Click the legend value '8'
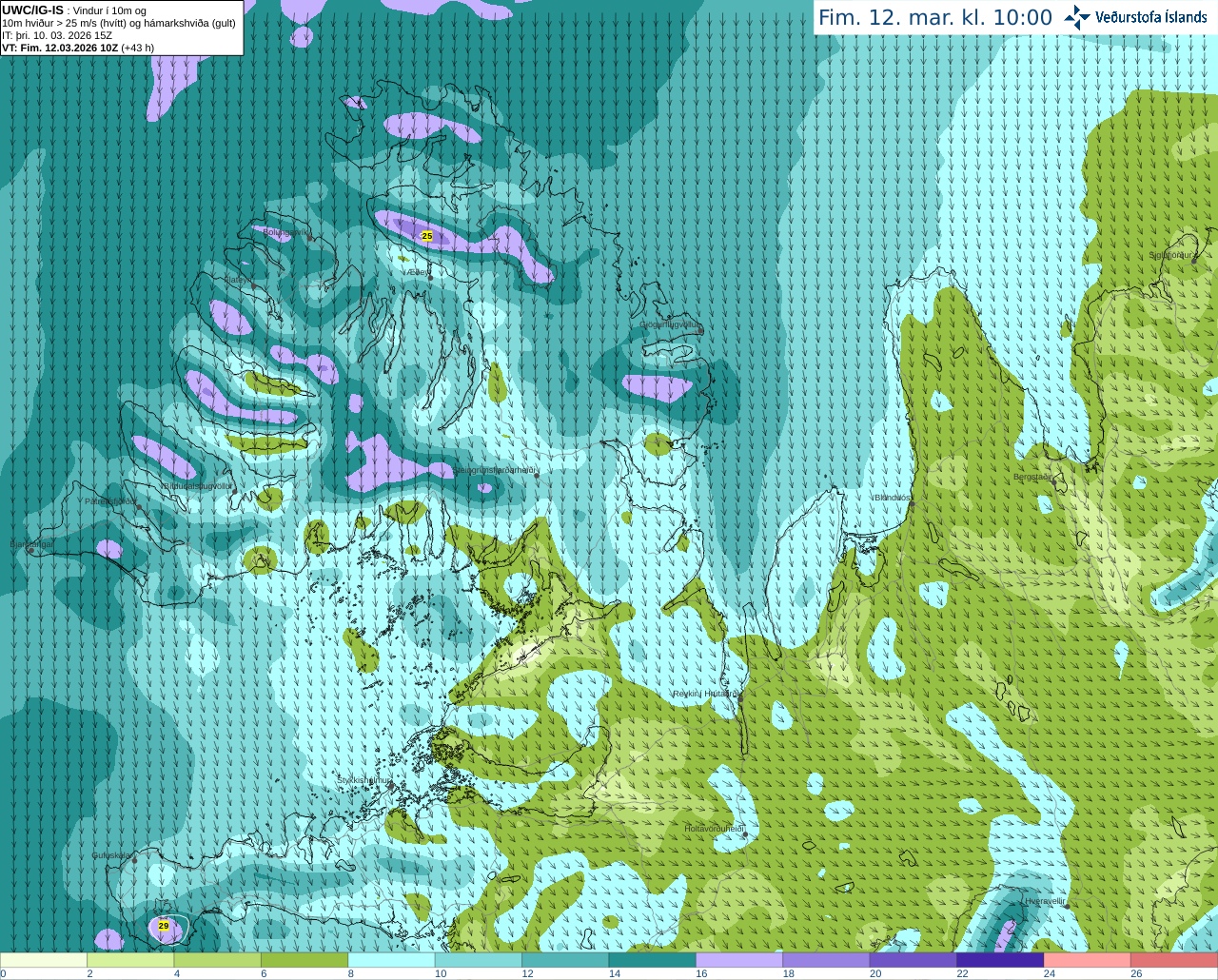Screen dimensions: 1218x980 pos(350,974)
